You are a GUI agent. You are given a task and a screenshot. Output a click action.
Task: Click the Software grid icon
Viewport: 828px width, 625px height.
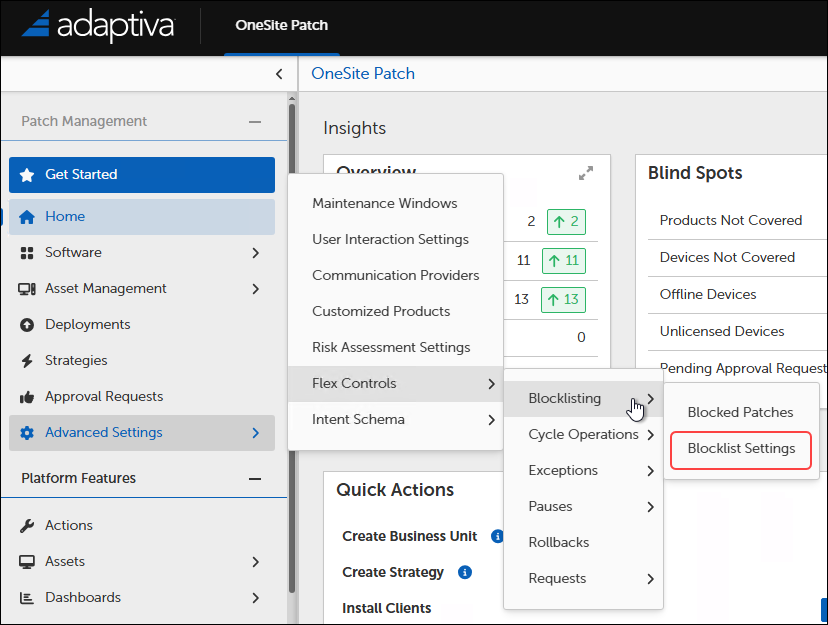click(x=27, y=253)
